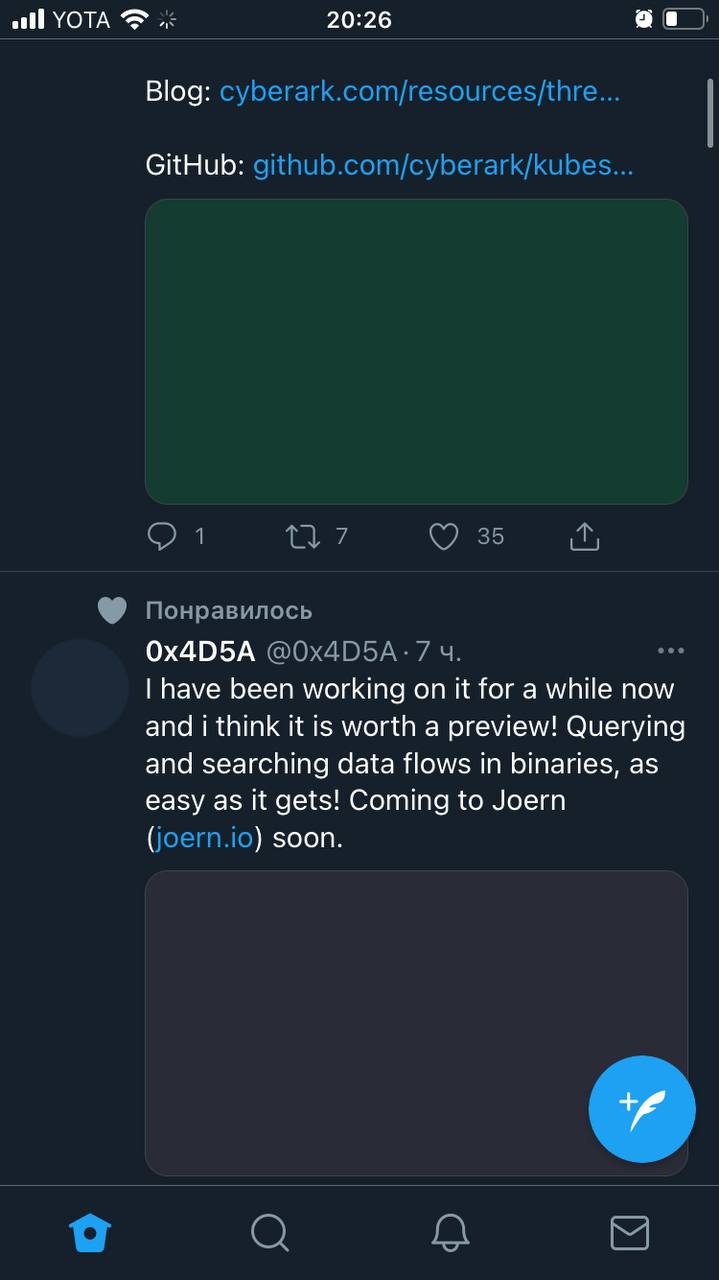Open the cyberark.com/resources blog link
The height and width of the screenshot is (1280, 719).
coord(420,92)
